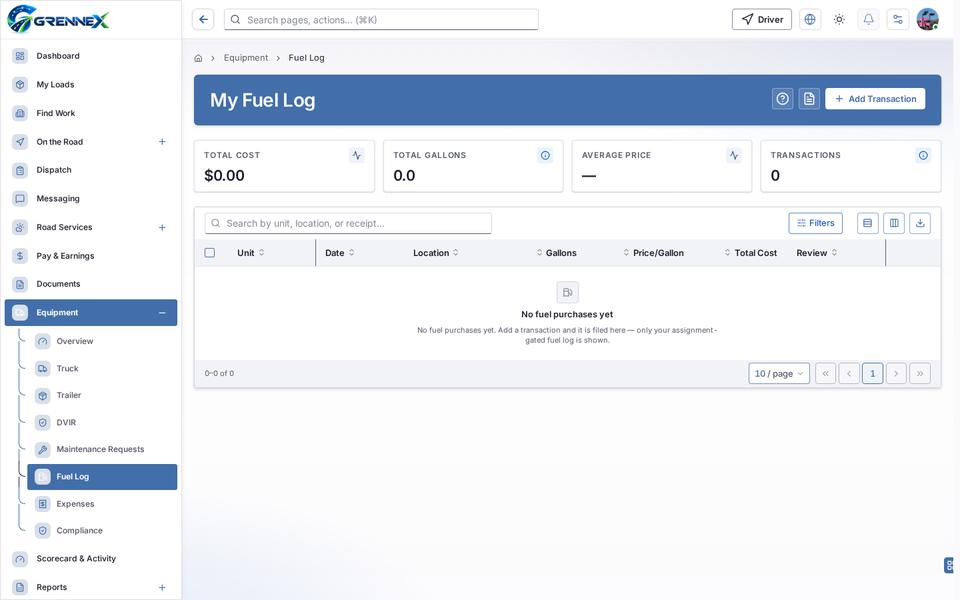Click the document icon beside Add Transaction

tap(809, 99)
